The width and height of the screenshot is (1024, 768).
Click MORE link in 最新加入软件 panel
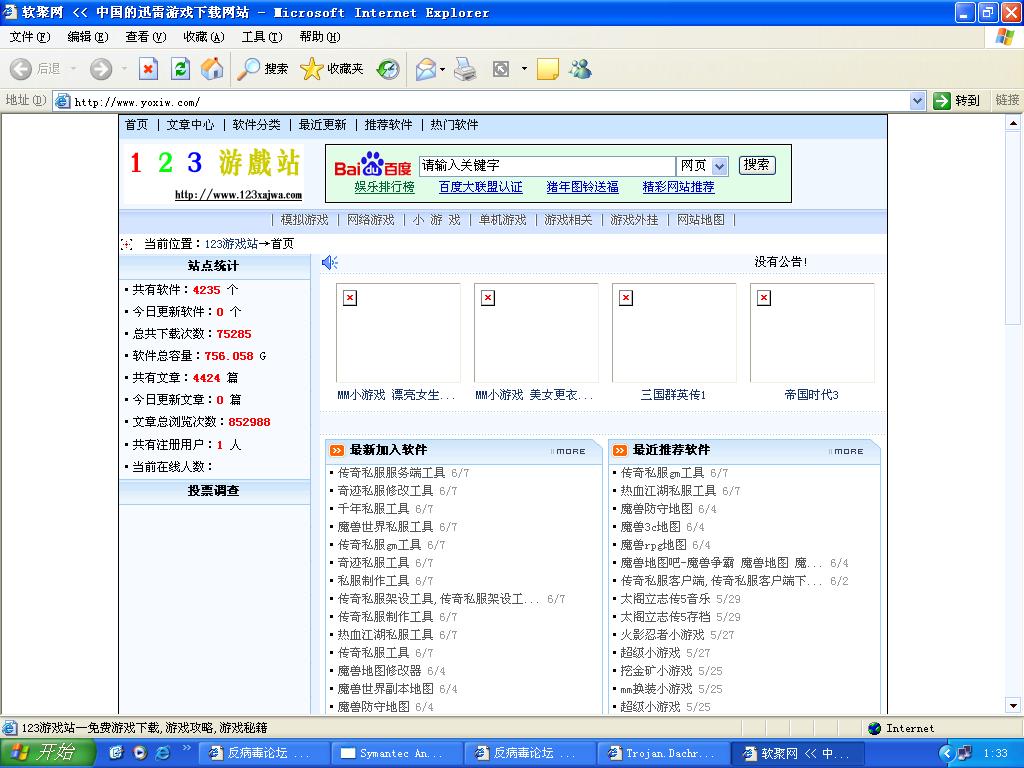pos(569,451)
